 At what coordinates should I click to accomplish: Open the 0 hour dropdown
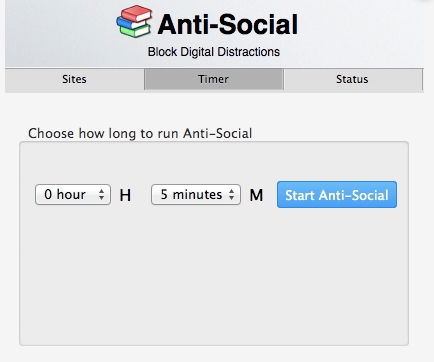tap(73, 195)
